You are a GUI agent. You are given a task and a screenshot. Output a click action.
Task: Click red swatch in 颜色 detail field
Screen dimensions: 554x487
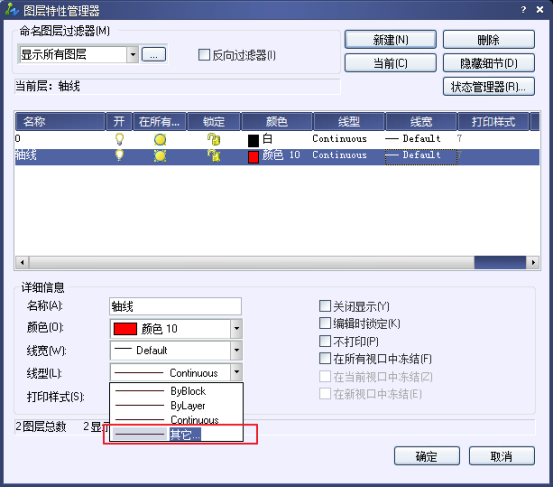pyautogui.click(x=125, y=329)
